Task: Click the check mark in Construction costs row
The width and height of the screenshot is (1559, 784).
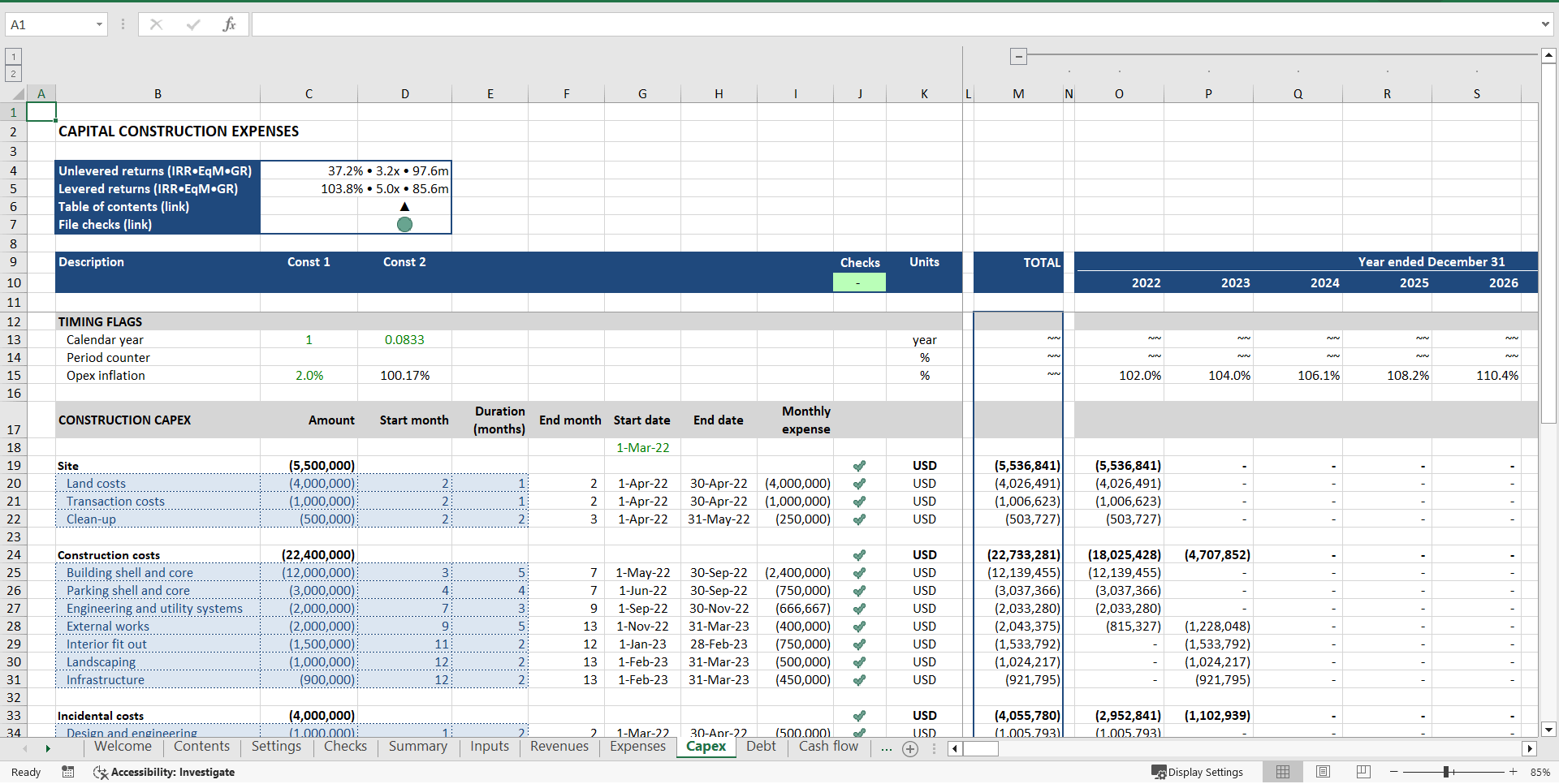Action: pos(859,555)
